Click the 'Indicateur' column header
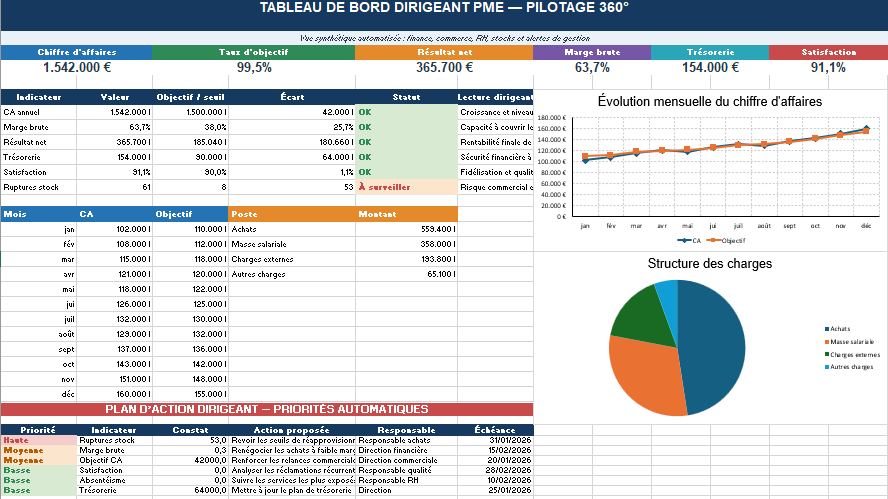The width and height of the screenshot is (888, 499). pyautogui.click(x=39, y=97)
